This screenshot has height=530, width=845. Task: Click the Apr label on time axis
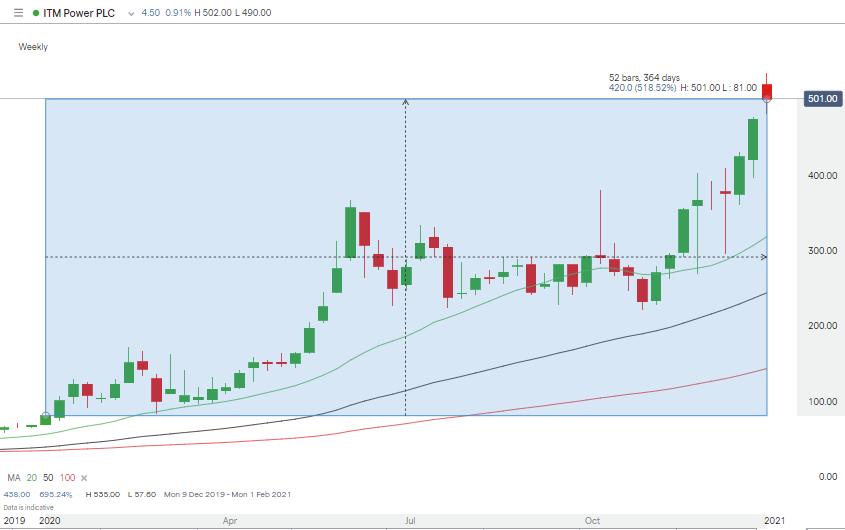point(230,521)
